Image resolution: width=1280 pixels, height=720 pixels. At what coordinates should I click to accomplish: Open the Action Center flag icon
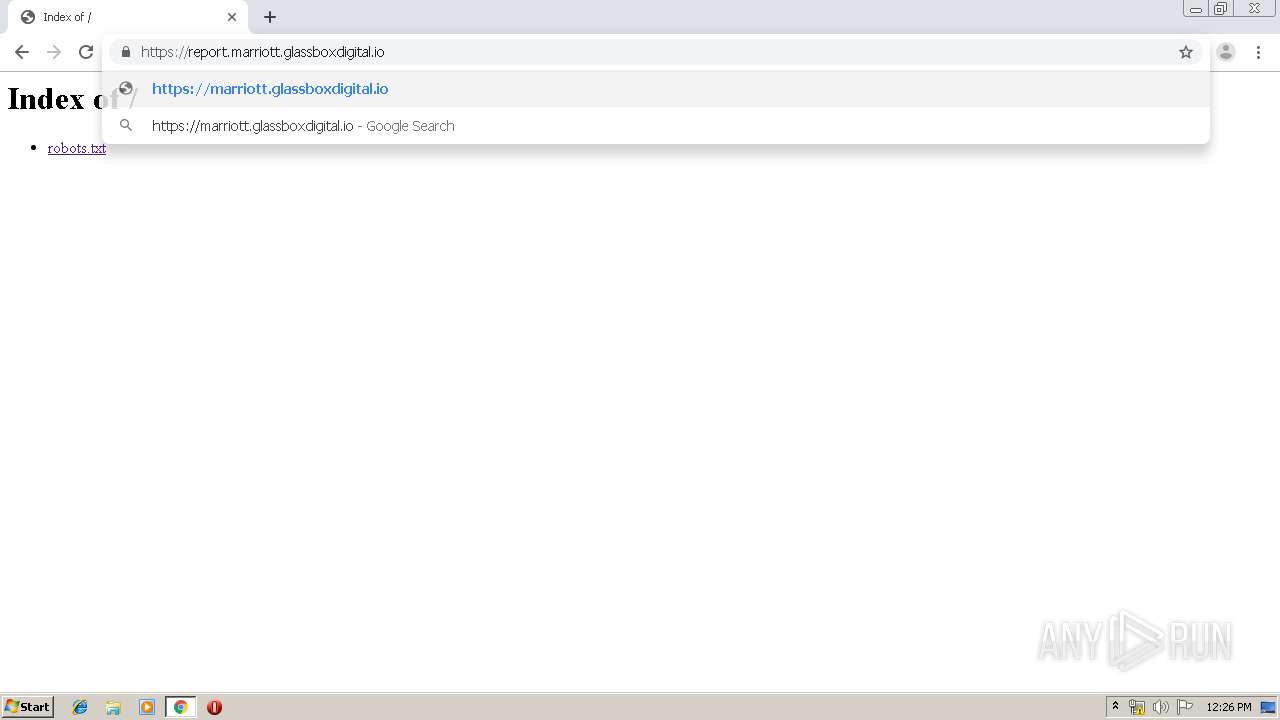1185,707
